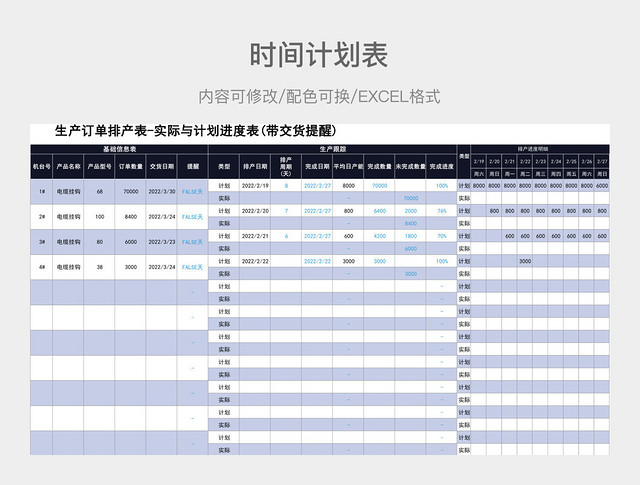Click the 6000 value under 2/27
This screenshot has width=640, height=485.
tap(602, 186)
